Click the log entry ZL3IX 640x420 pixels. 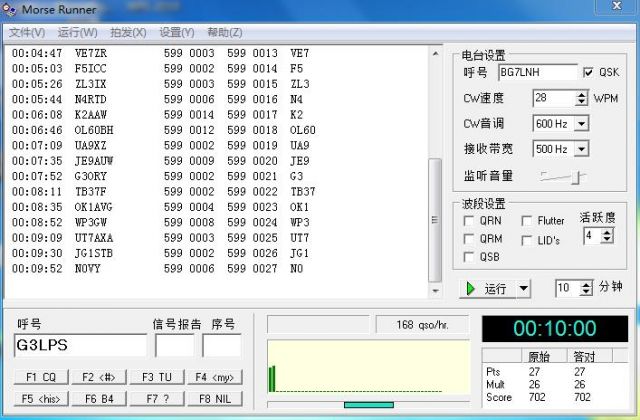point(91,84)
